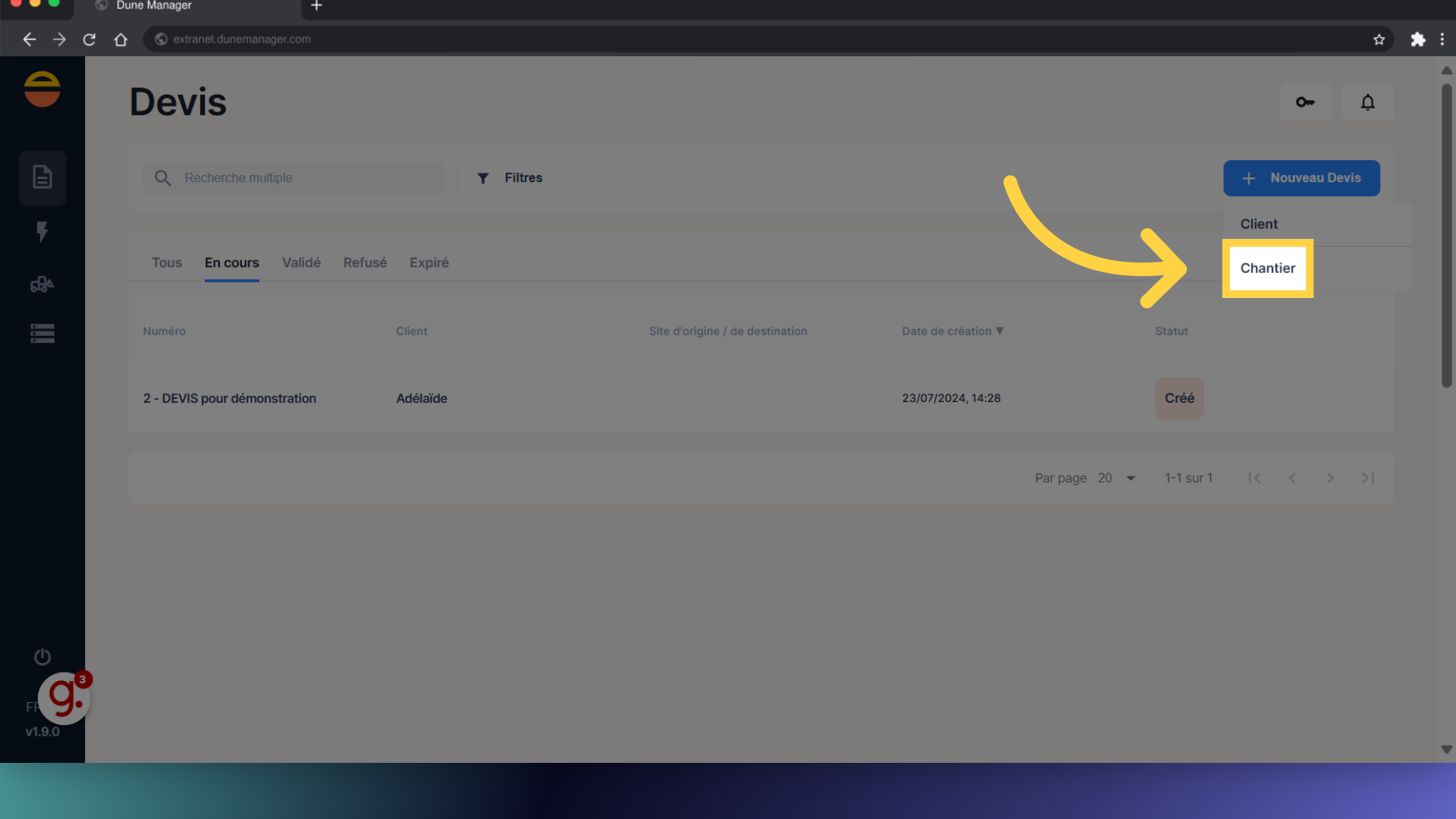Switch to the Validé tab
The width and height of the screenshot is (1456, 819).
(301, 262)
